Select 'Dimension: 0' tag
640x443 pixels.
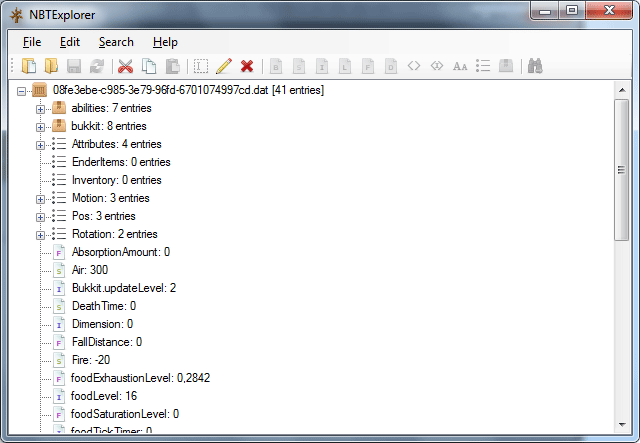tap(102, 324)
